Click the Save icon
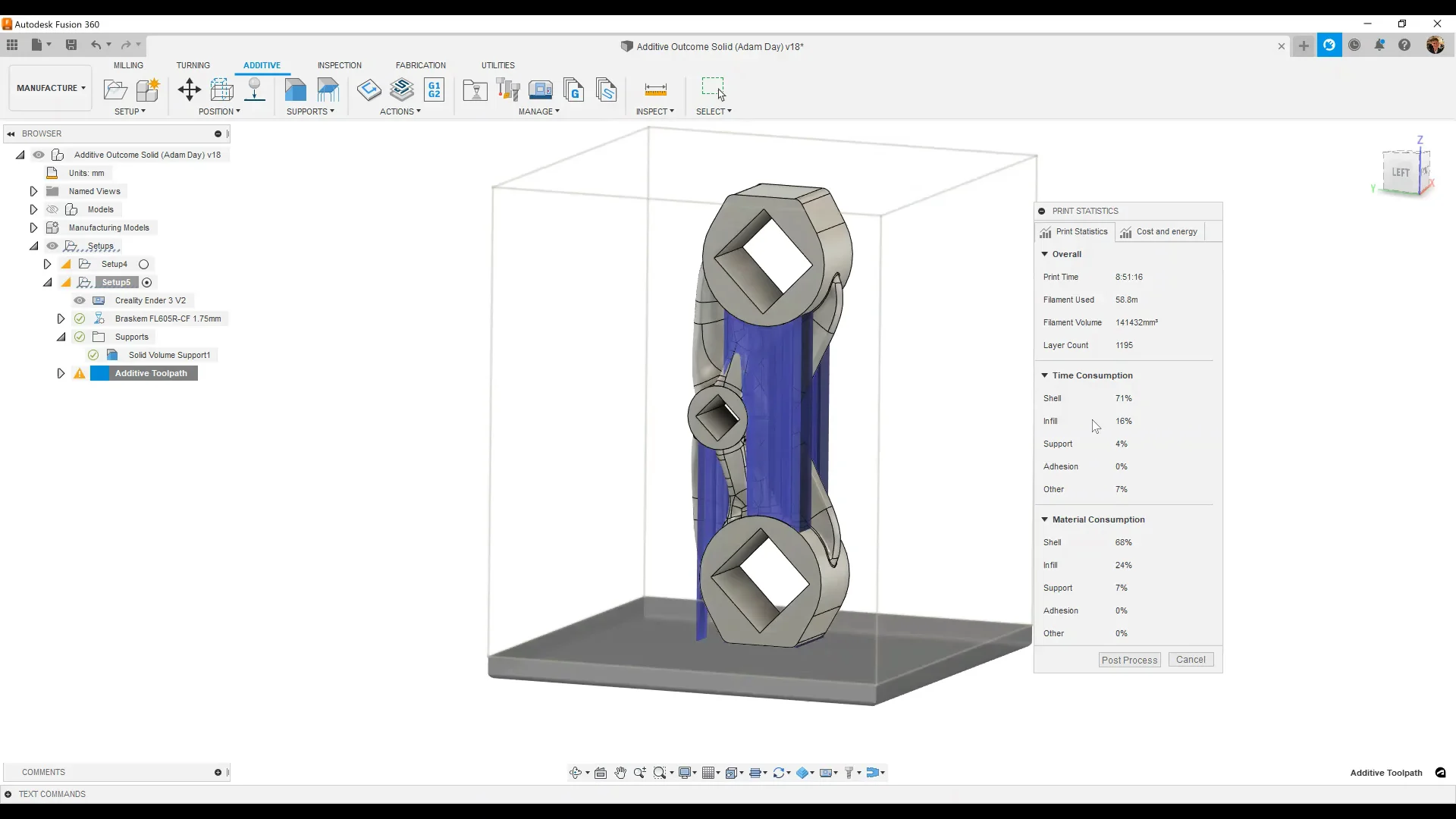The width and height of the screenshot is (1456, 819). (71, 45)
